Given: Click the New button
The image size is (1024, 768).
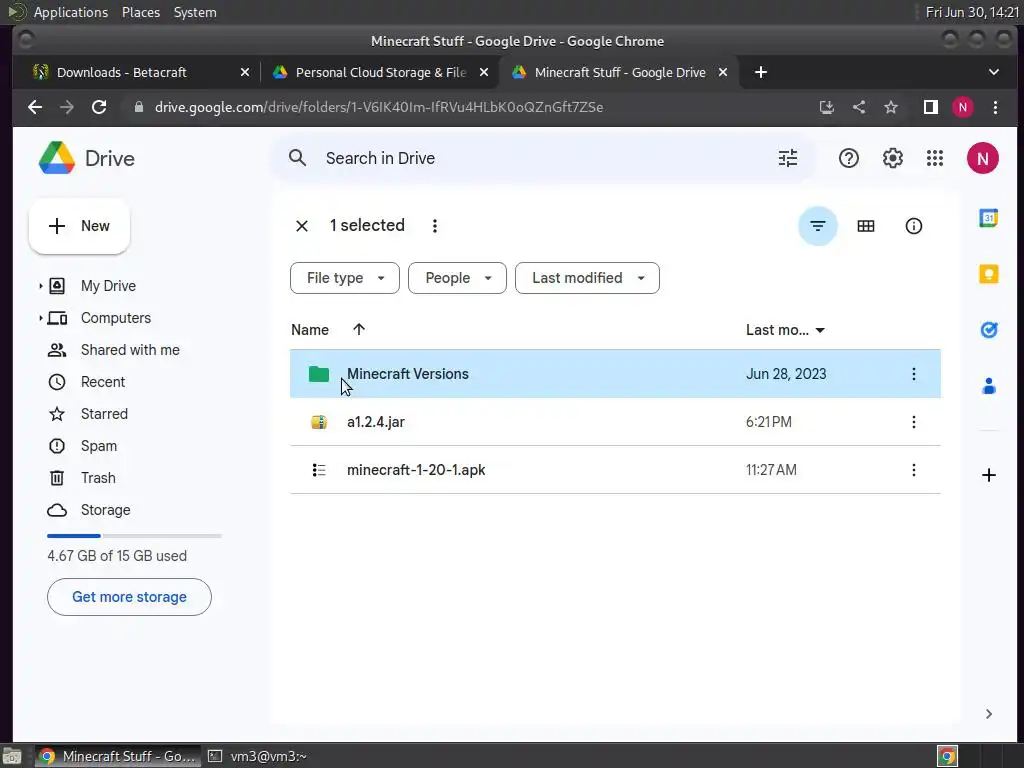Looking at the screenshot, I should [x=79, y=226].
